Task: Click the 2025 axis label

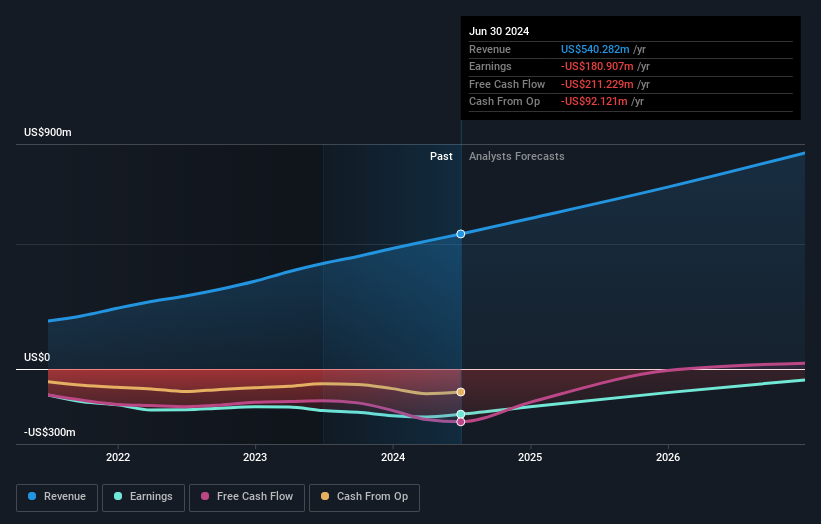Action: (x=530, y=457)
